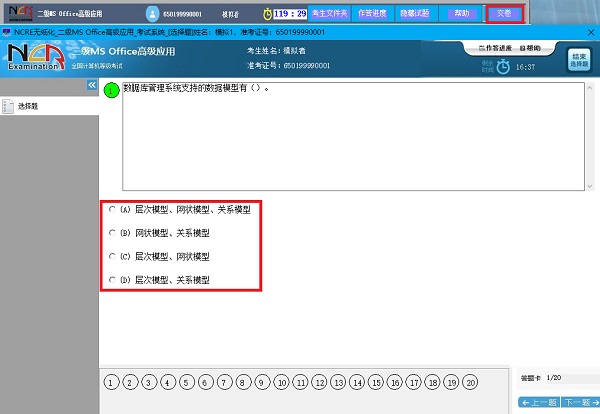Open the 考生文件夹 candidate folder button
600x414 pixels.
coord(329,14)
